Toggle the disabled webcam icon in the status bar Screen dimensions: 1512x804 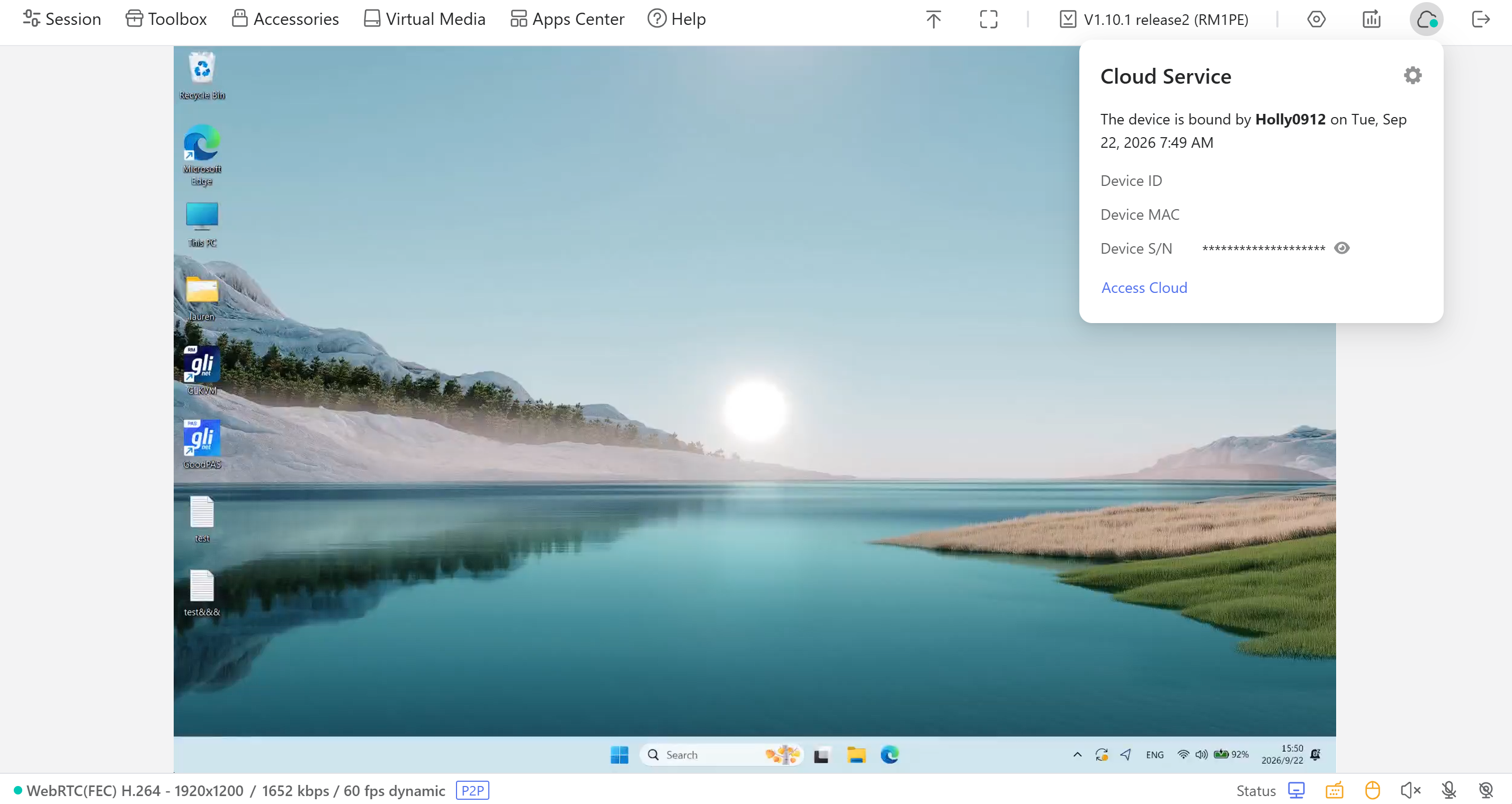1486,790
